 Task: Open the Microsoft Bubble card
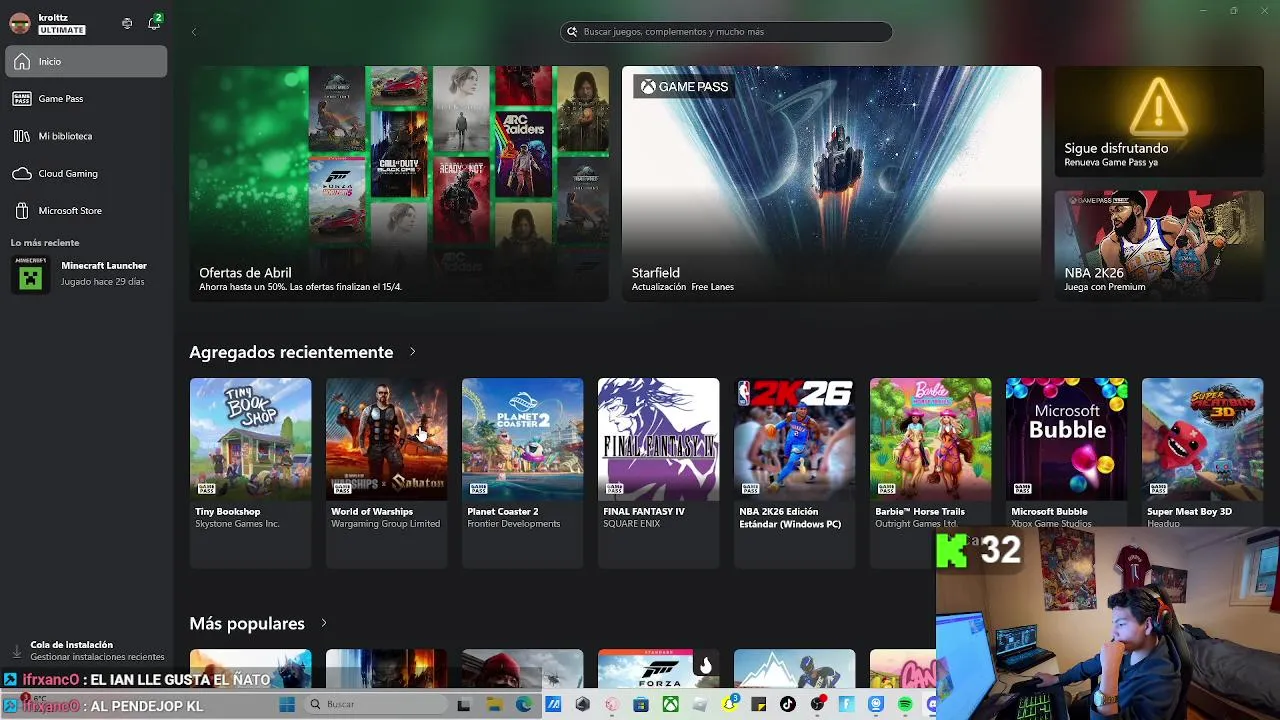[1066, 452]
